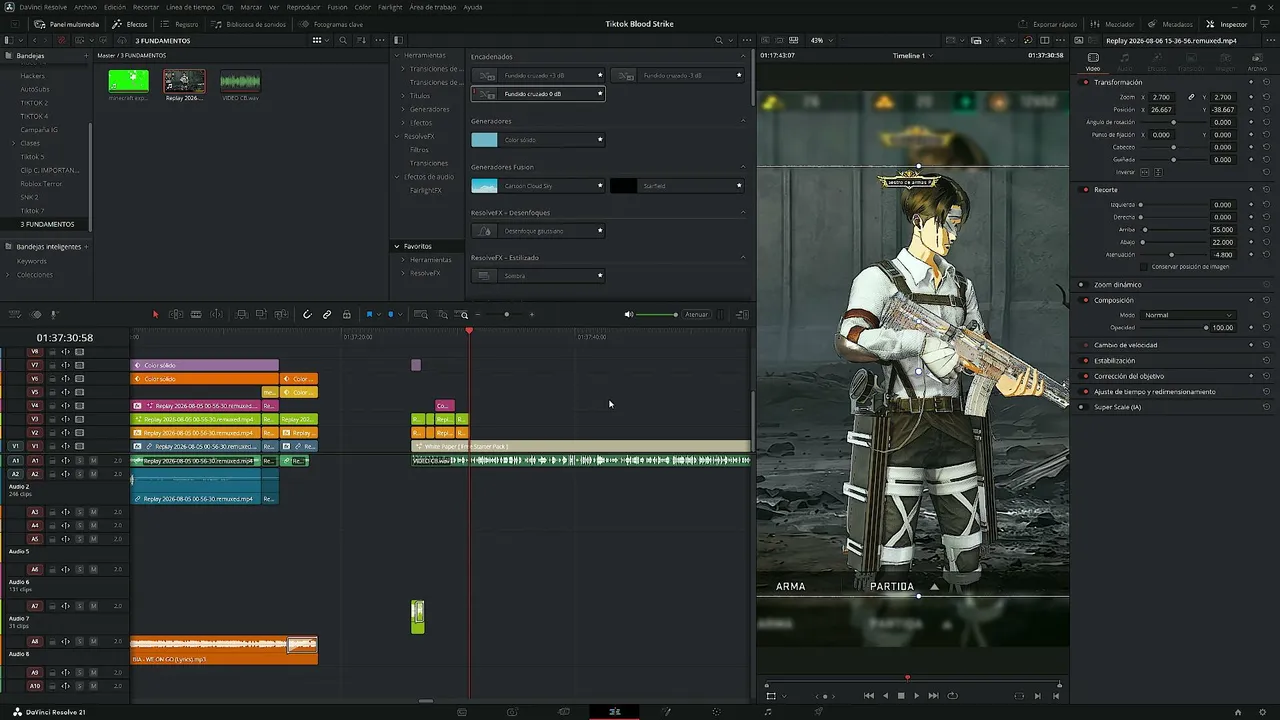Click Exportar rápido button
The height and width of the screenshot is (720, 1280).
click(x=1049, y=24)
